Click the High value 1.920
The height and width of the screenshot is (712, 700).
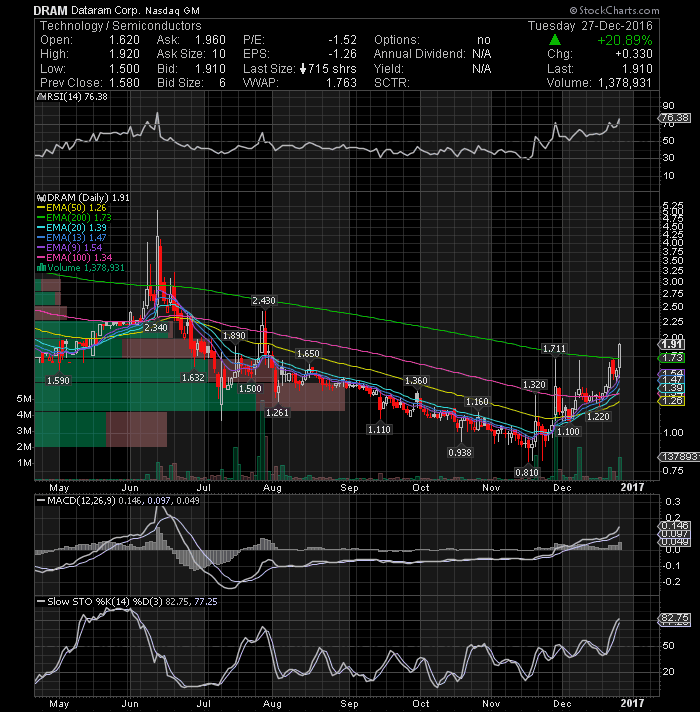pyautogui.click(x=124, y=54)
